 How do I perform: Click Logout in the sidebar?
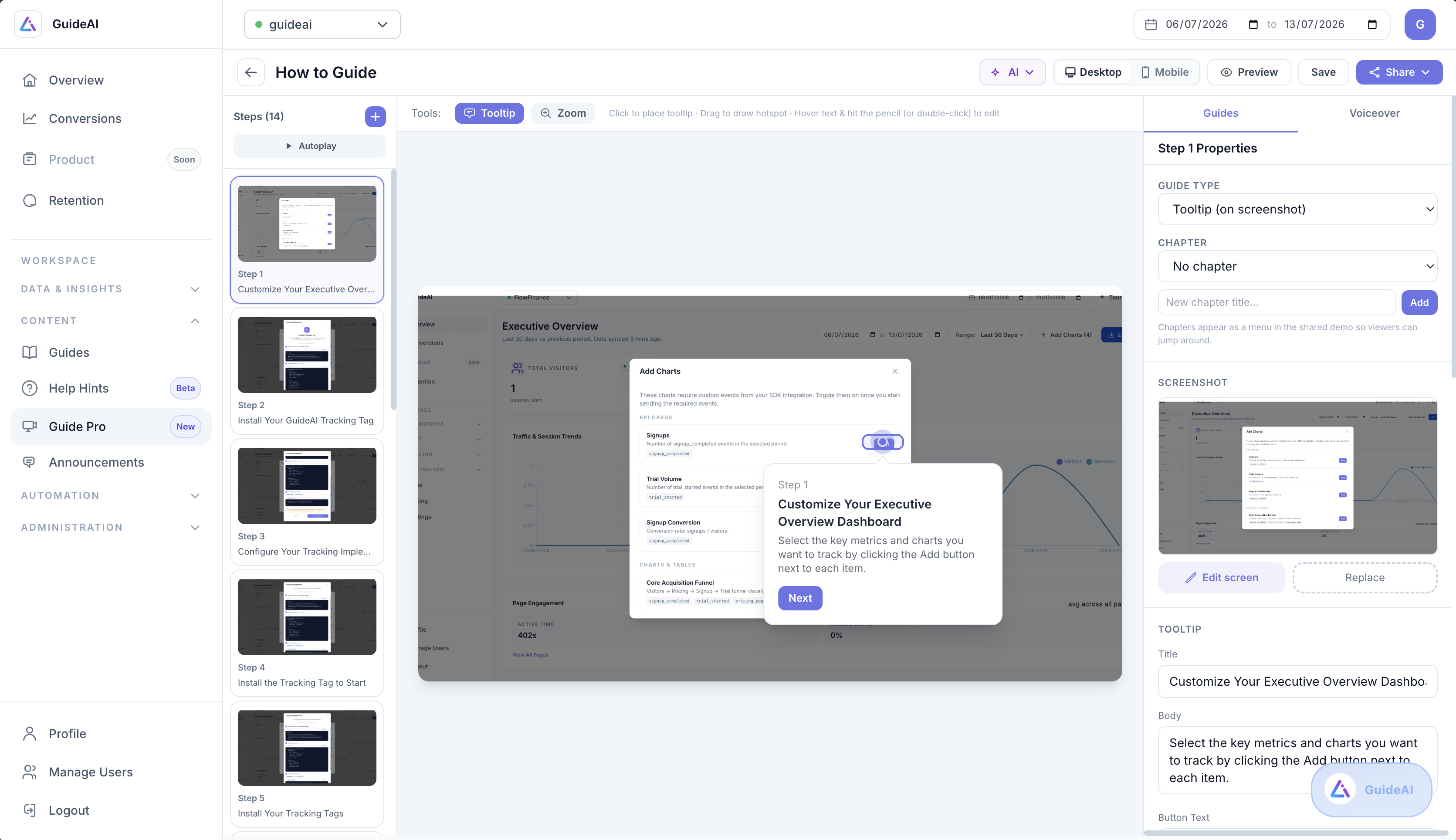[x=111, y=810]
